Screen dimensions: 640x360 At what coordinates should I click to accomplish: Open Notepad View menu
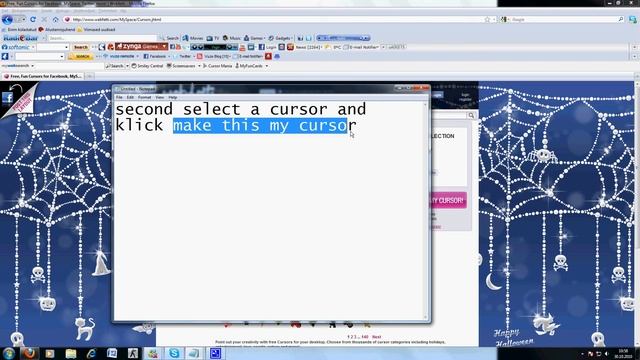point(160,97)
